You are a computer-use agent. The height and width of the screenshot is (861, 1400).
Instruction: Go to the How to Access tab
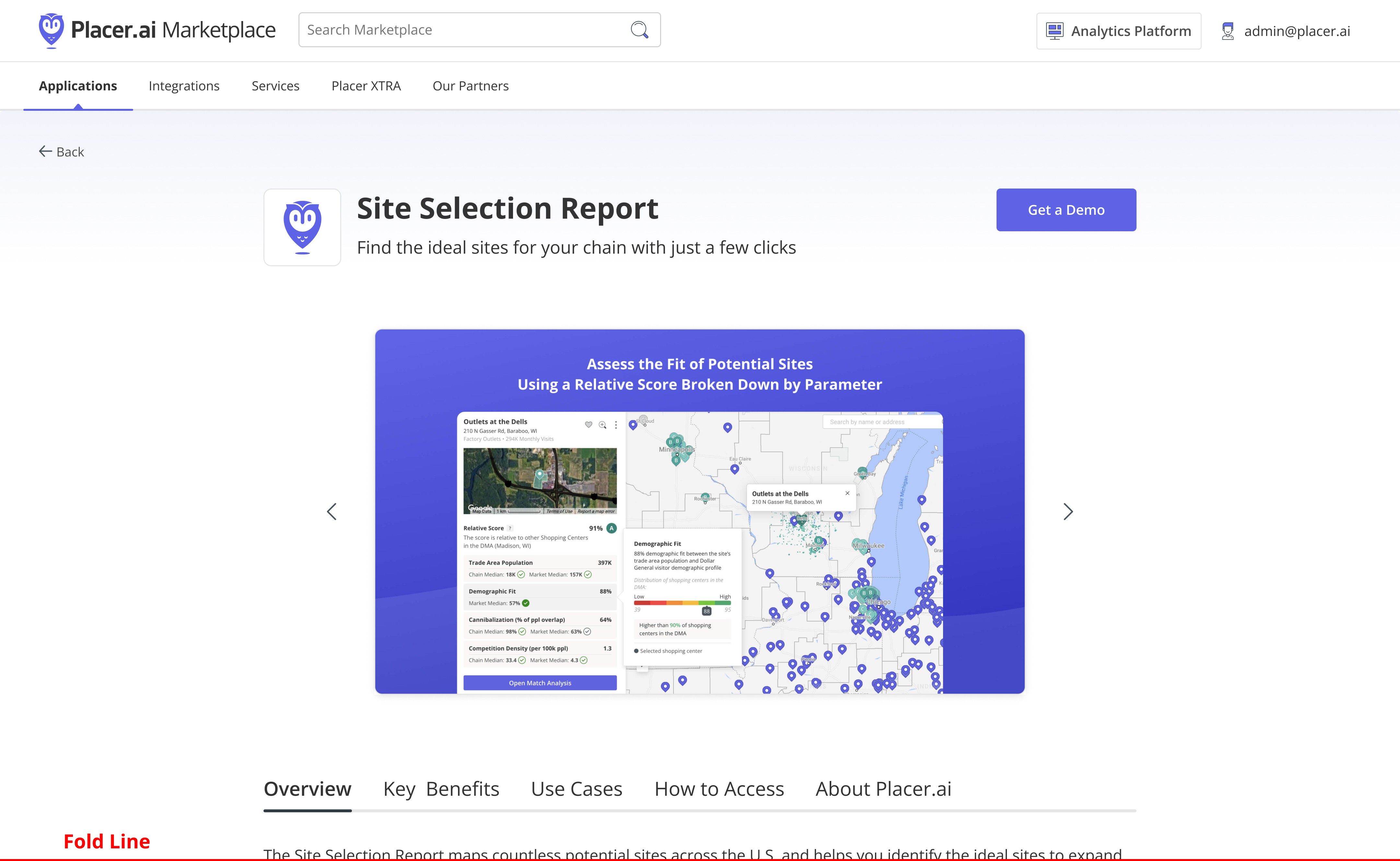(719, 789)
